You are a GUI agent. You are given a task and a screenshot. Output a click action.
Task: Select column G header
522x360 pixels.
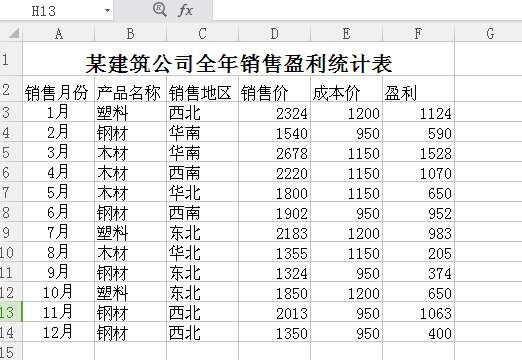click(x=489, y=34)
